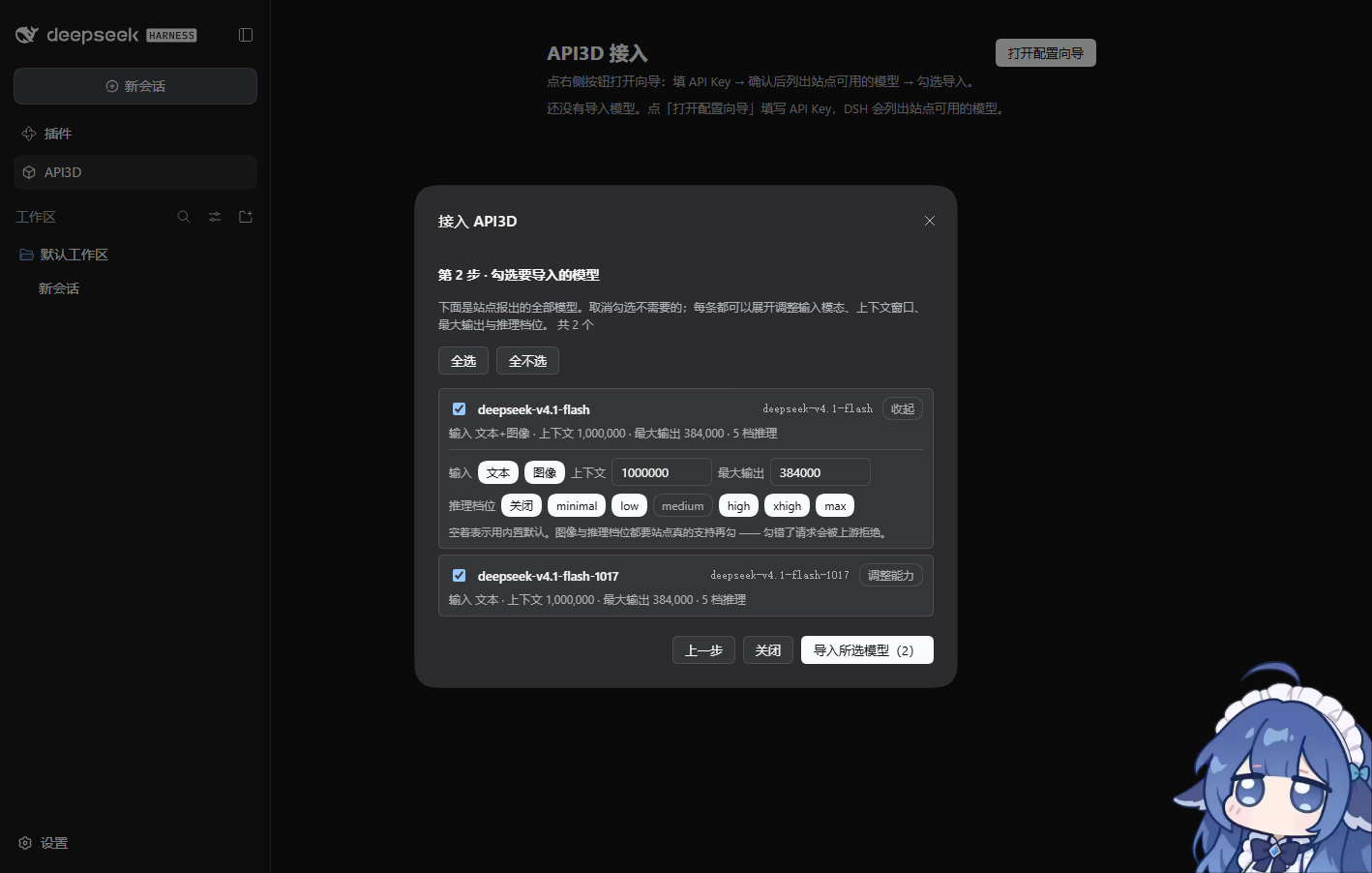The height and width of the screenshot is (873, 1372).
Task: Click the 最大输出 field showing 384000
Action: tap(820, 472)
